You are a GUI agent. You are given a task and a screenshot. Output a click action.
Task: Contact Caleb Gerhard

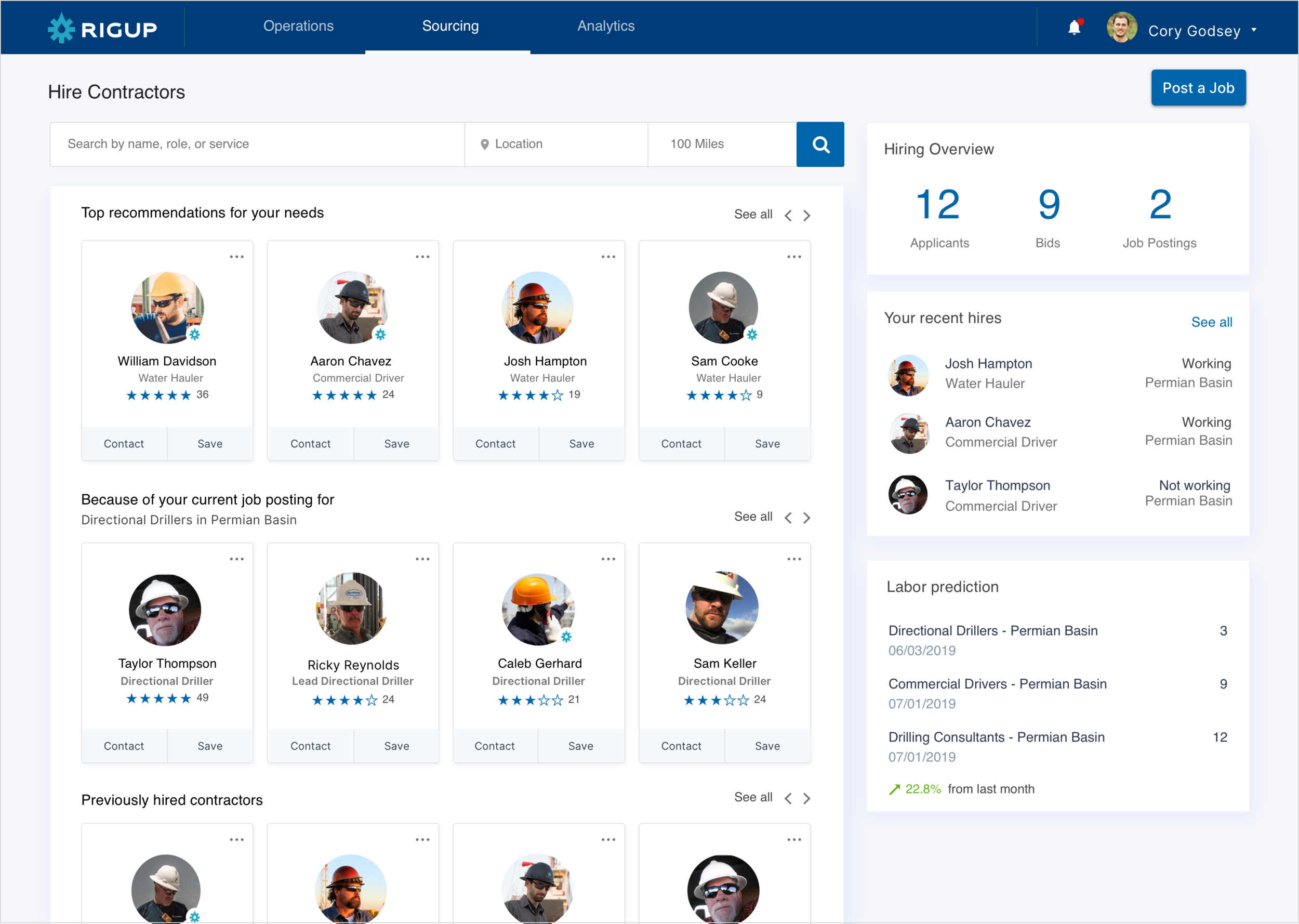click(x=495, y=746)
